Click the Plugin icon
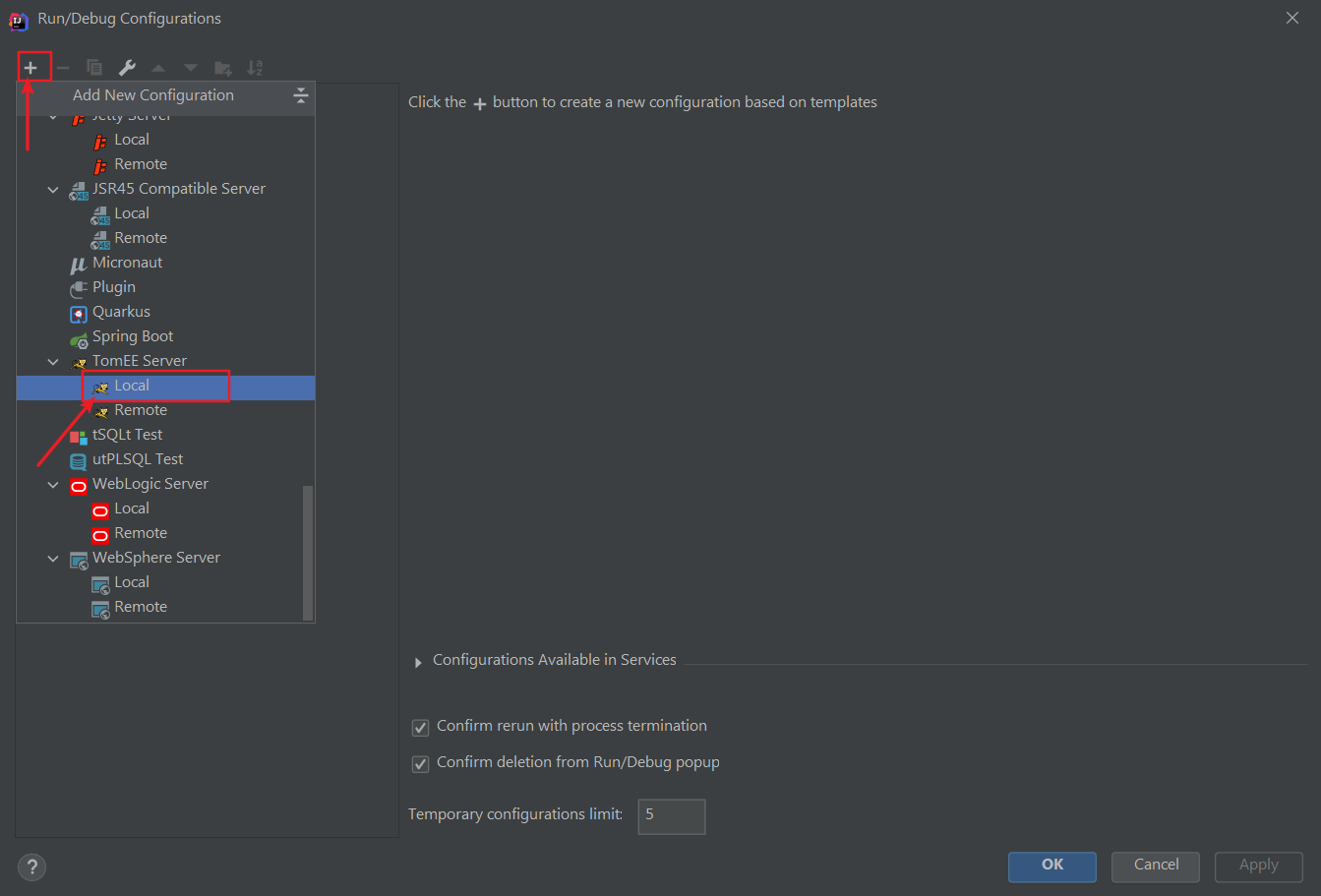 click(x=79, y=288)
